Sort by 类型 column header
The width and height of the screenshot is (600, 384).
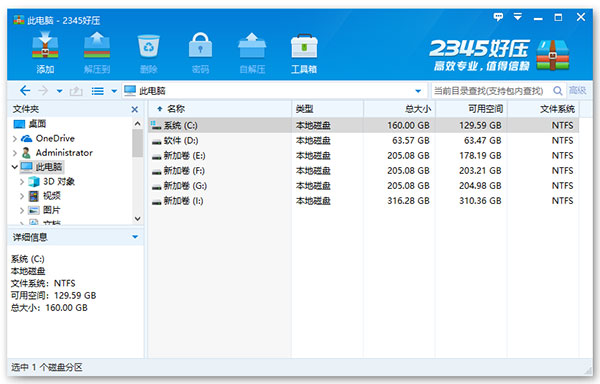[327, 109]
